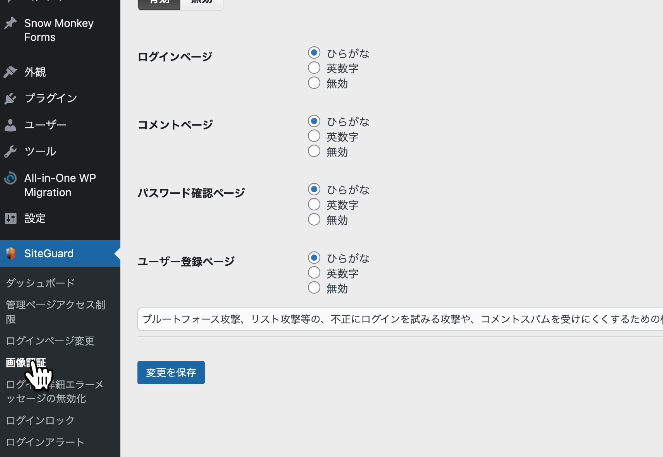The width and height of the screenshot is (663, 457).
Task: Open ログインページ変更 submenu link
Action: pos(50,341)
